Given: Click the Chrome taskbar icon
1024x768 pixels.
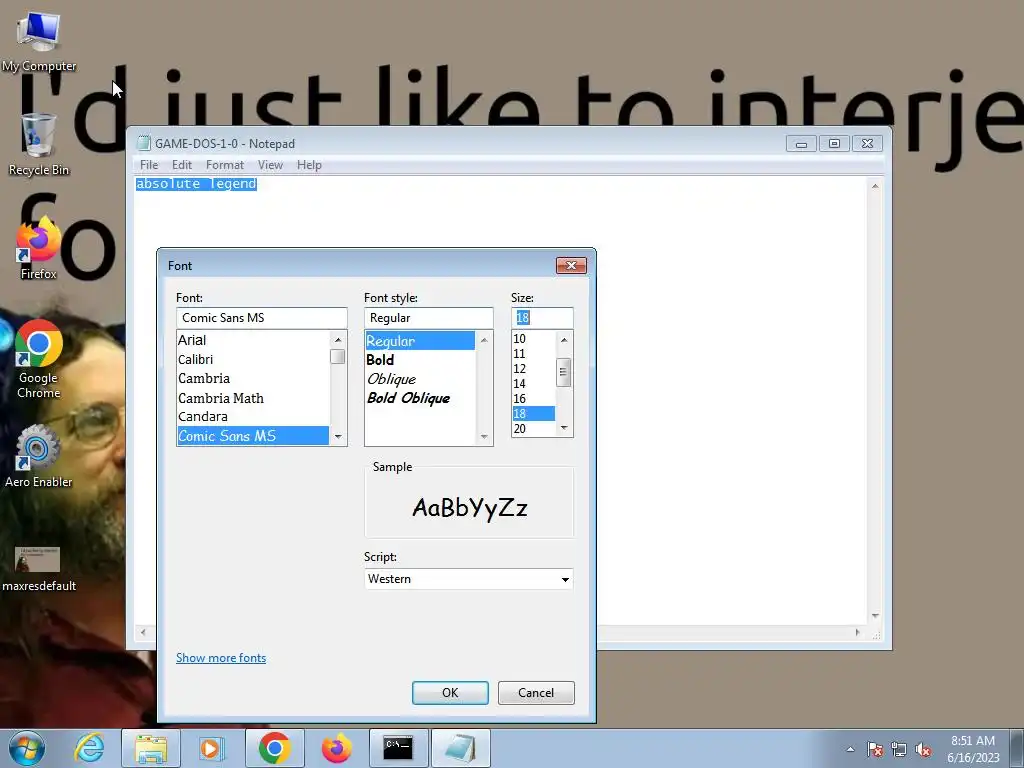Looking at the screenshot, I should (x=274, y=748).
